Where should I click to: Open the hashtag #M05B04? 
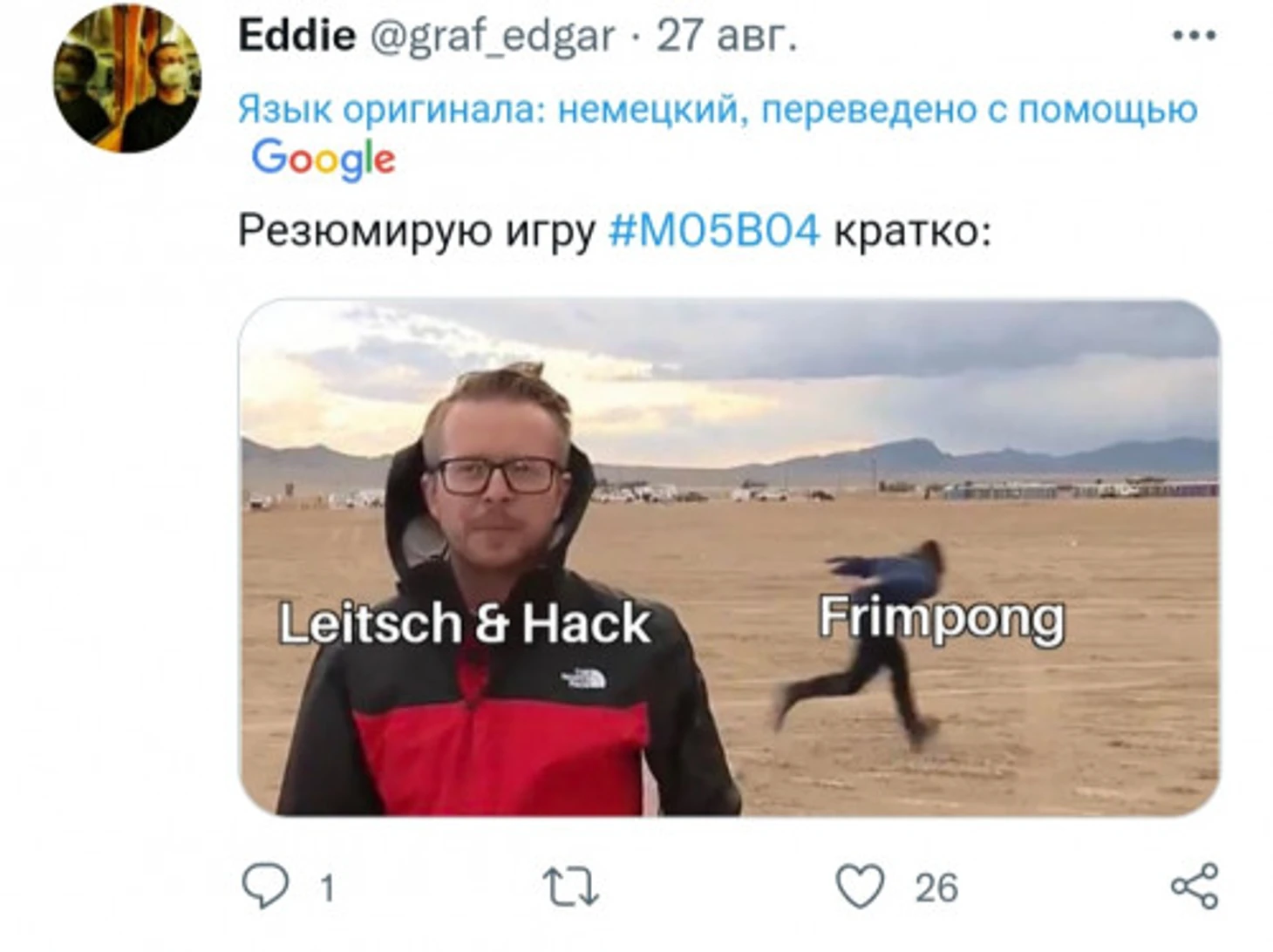point(713,231)
